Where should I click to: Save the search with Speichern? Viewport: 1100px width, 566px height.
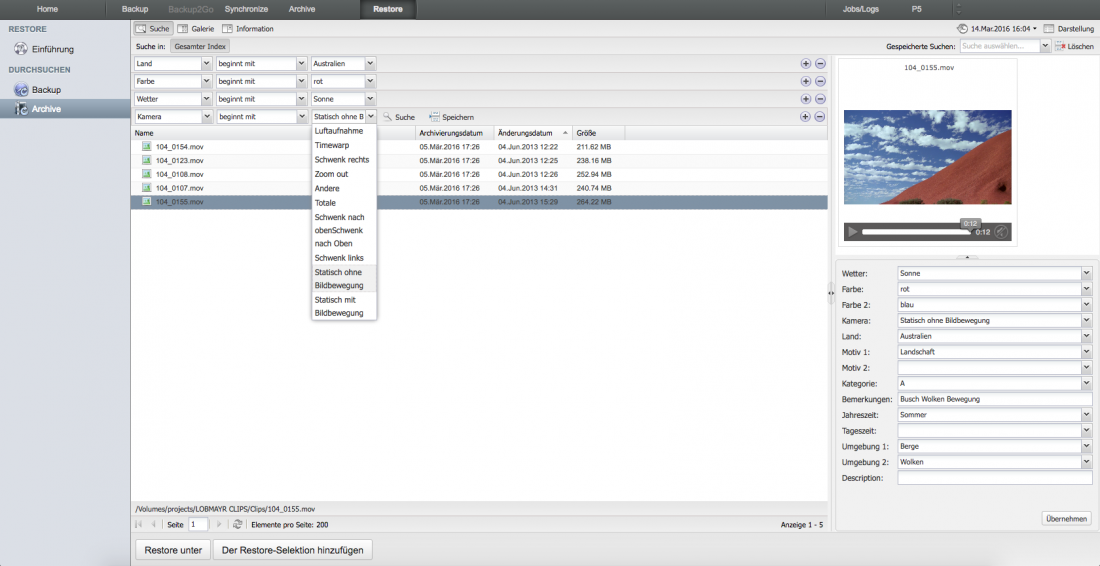click(x=451, y=117)
